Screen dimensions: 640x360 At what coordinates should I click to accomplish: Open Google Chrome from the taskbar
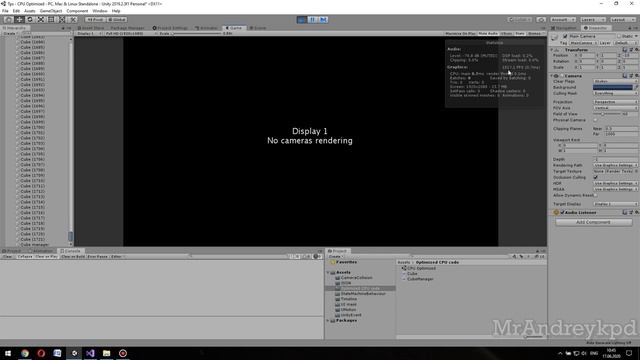tap(25, 353)
